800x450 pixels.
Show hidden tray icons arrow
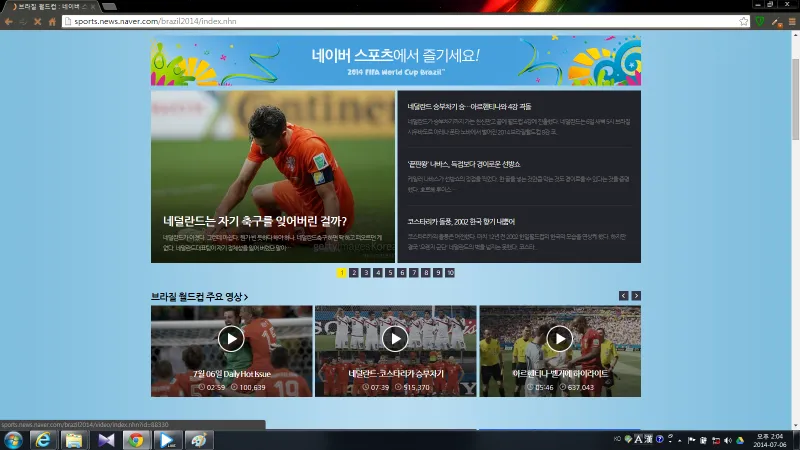pyautogui.click(x=680, y=441)
